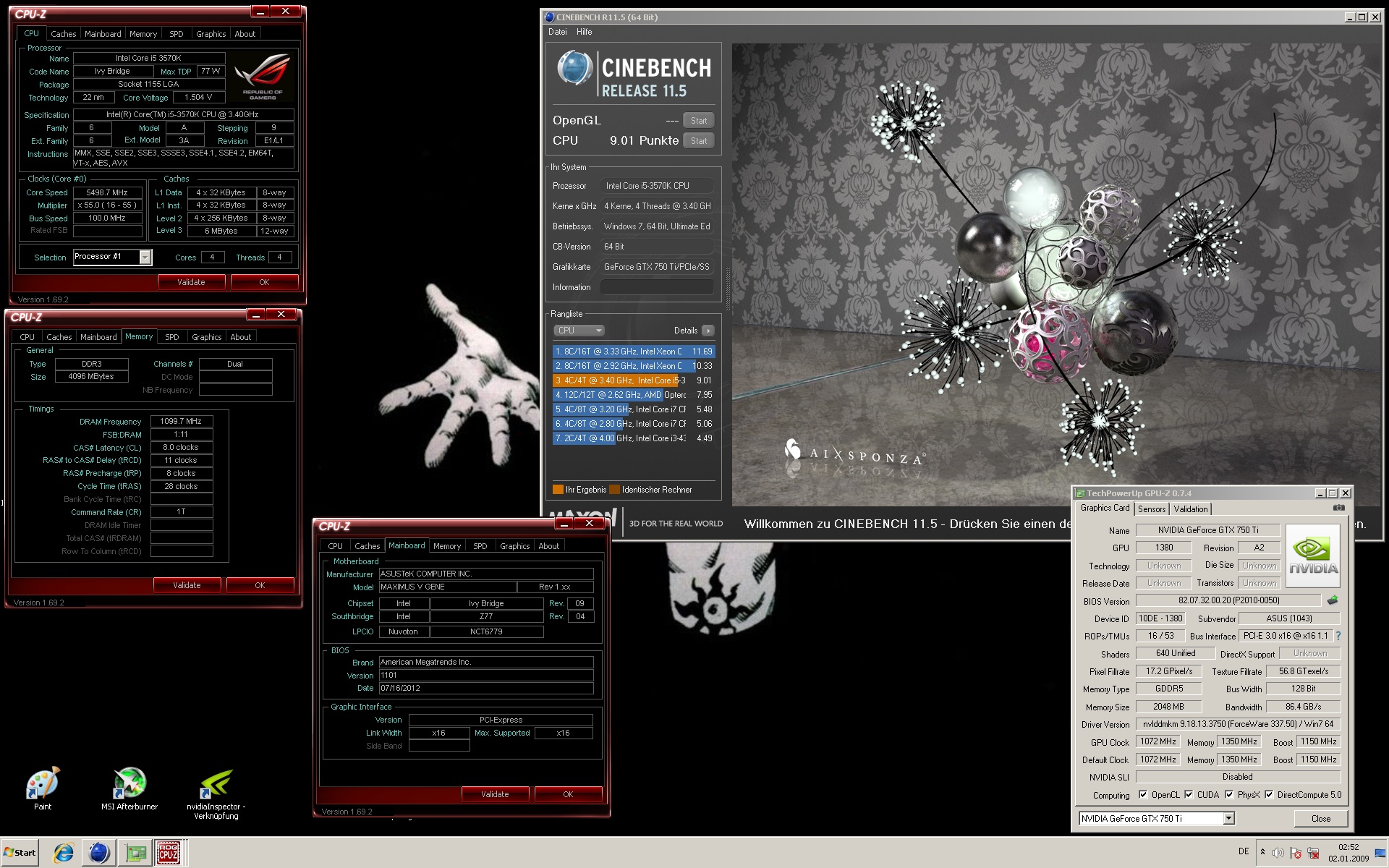Select ranking row 3 Intel Core i5 result
This screenshot has width=1389, height=868.
(x=634, y=380)
